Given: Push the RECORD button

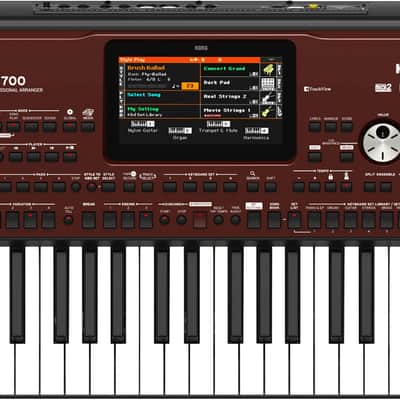Looking at the screenshot, I should (129, 187).
